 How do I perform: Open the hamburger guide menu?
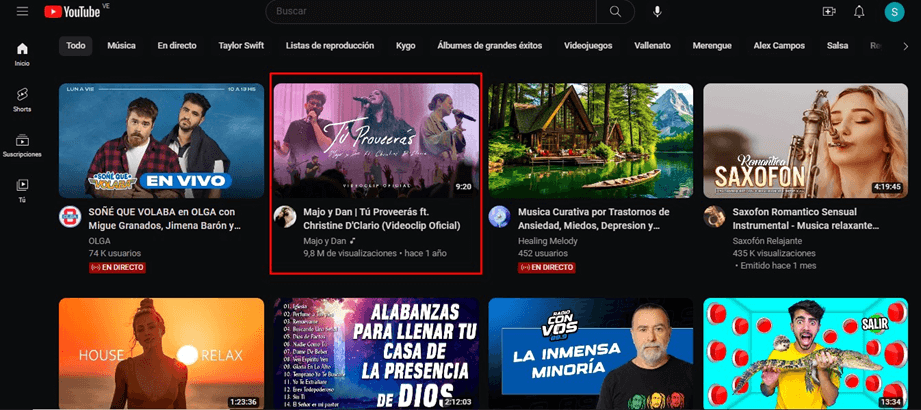click(x=22, y=12)
